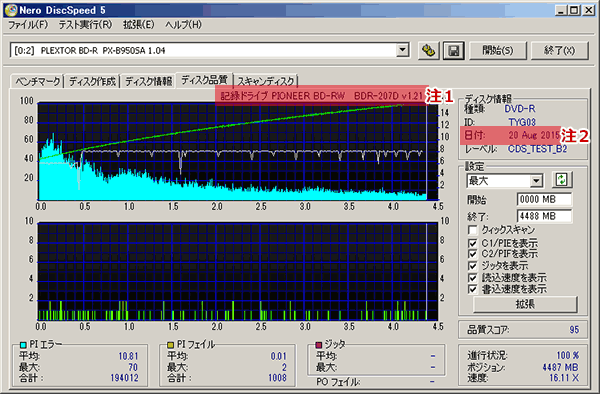Toggle the クイックスキャン checkbox
The height and width of the screenshot is (394, 600).
coord(473,230)
